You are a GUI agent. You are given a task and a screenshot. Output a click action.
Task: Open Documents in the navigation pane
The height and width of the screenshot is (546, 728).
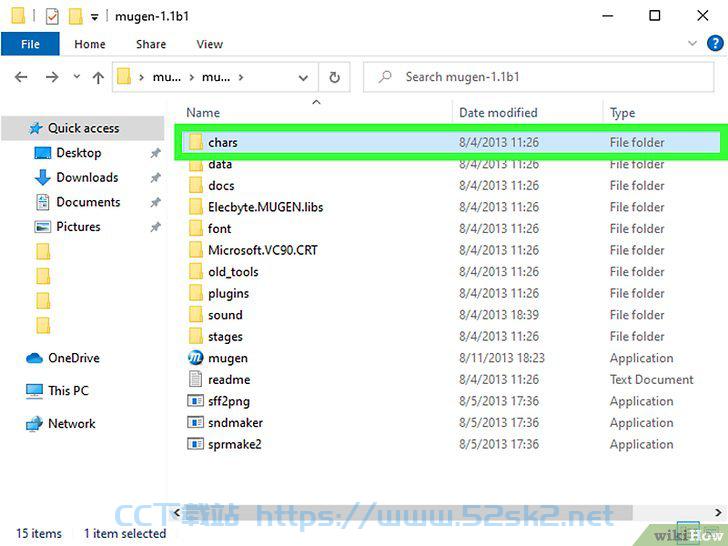[x=88, y=202]
